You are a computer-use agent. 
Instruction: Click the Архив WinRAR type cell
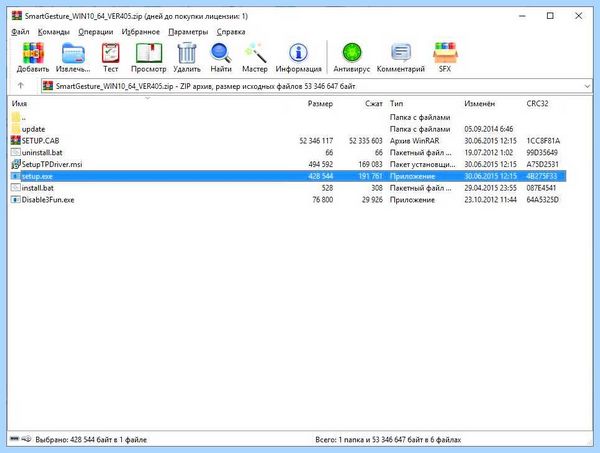[414, 140]
